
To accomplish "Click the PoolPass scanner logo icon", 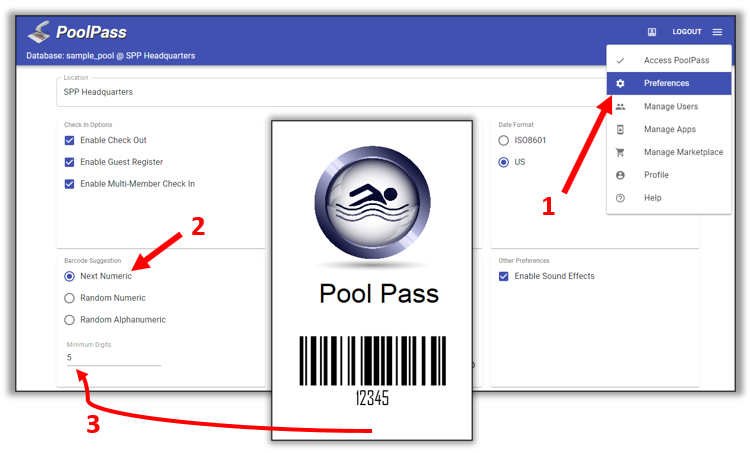I will (x=39, y=32).
